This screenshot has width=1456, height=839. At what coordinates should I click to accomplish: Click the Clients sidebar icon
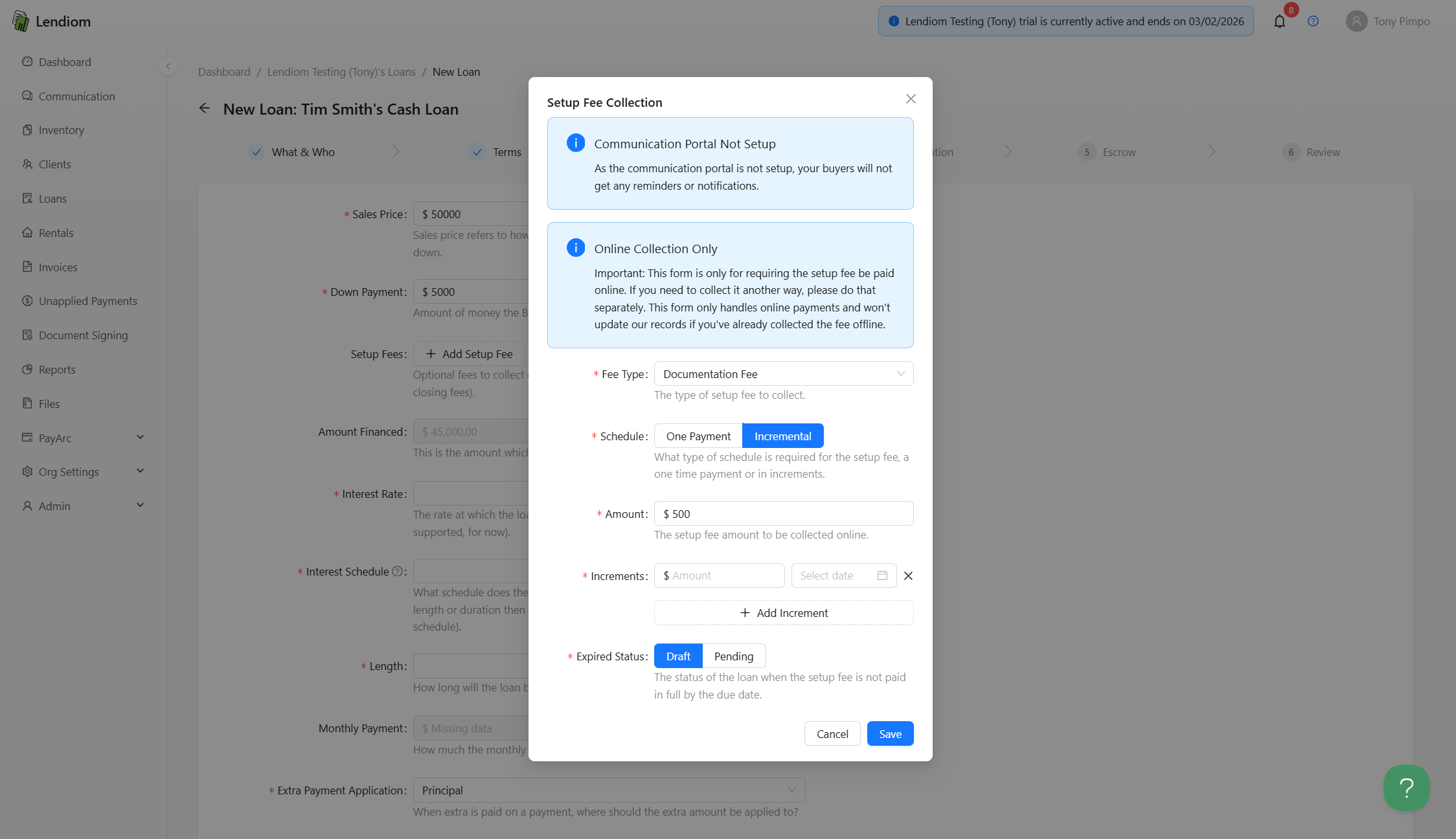[x=27, y=164]
